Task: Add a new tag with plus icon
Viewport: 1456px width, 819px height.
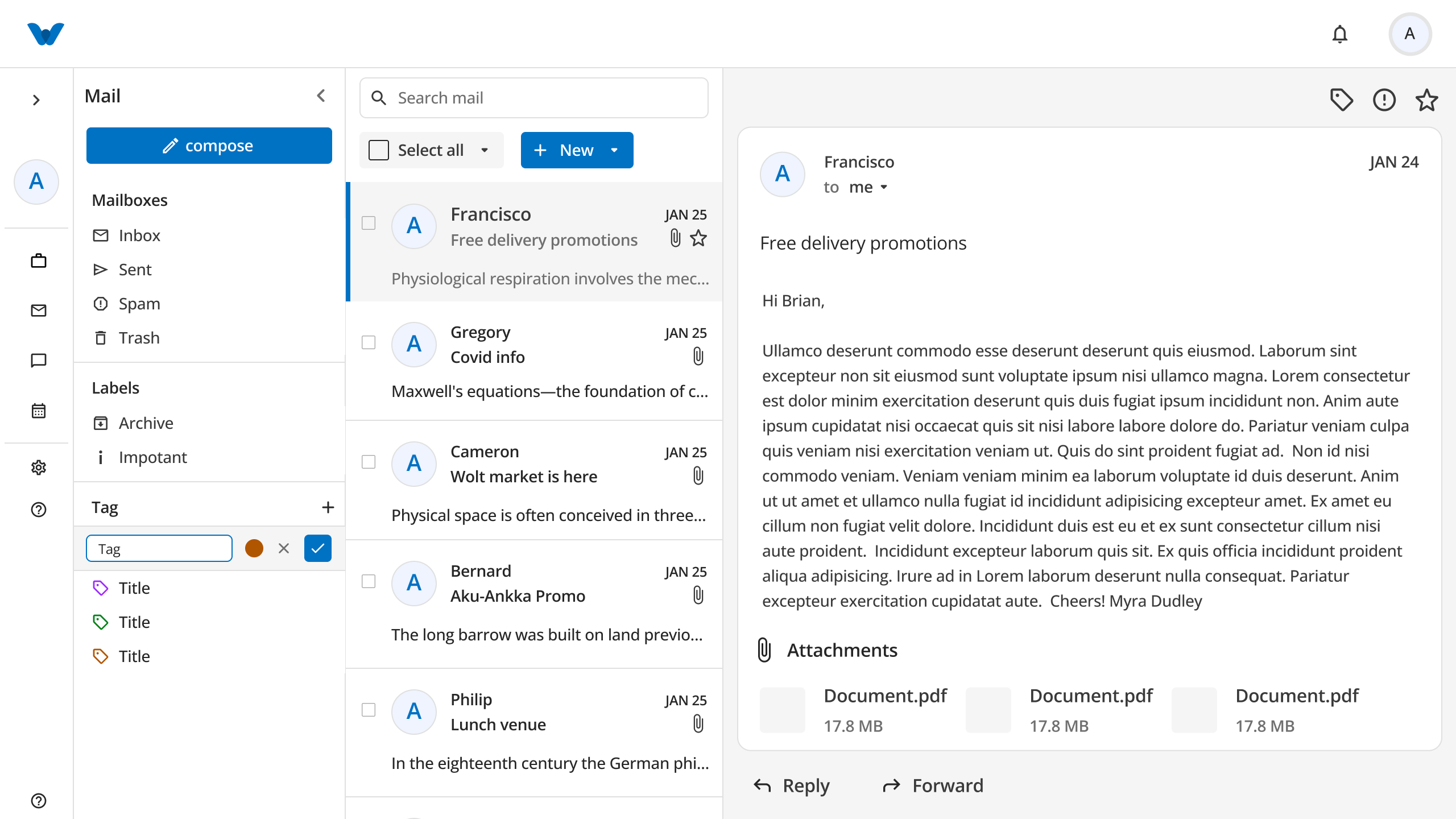Action: tap(328, 507)
